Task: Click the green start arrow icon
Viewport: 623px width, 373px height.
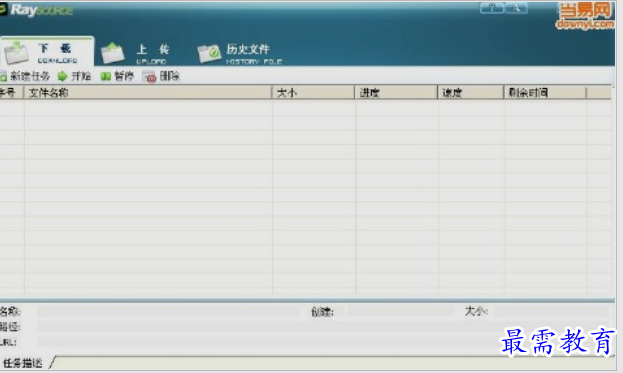Action: [x=63, y=76]
